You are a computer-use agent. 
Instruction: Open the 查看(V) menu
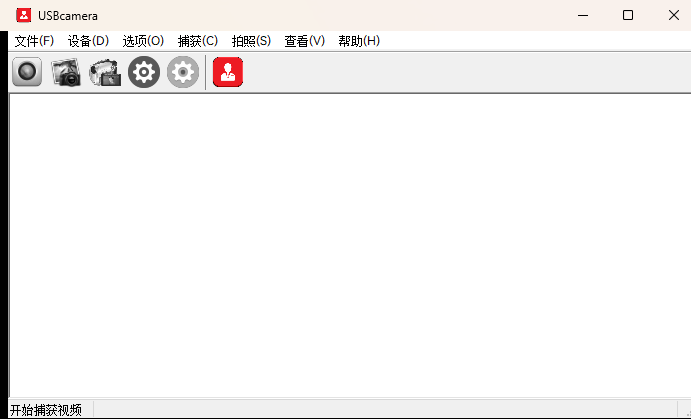tap(305, 41)
